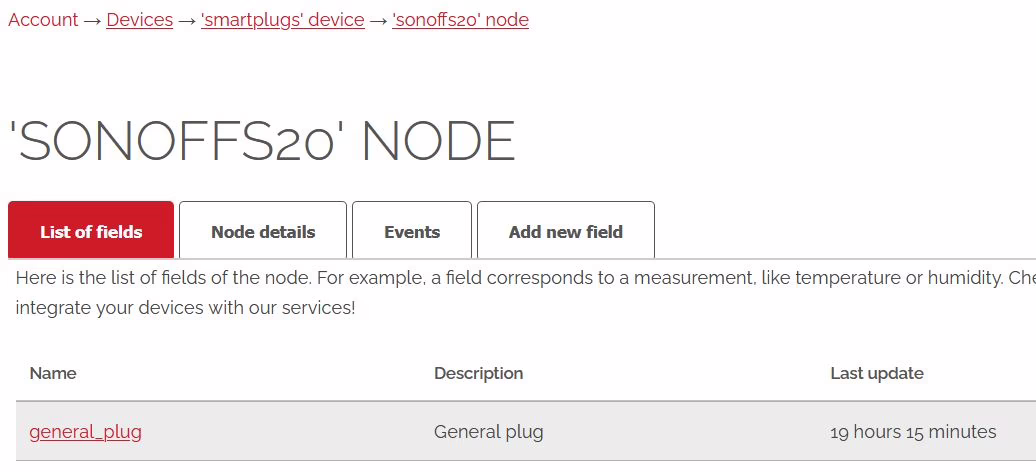Click the 'SONOFFS20' NODE page heading

point(262,141)
